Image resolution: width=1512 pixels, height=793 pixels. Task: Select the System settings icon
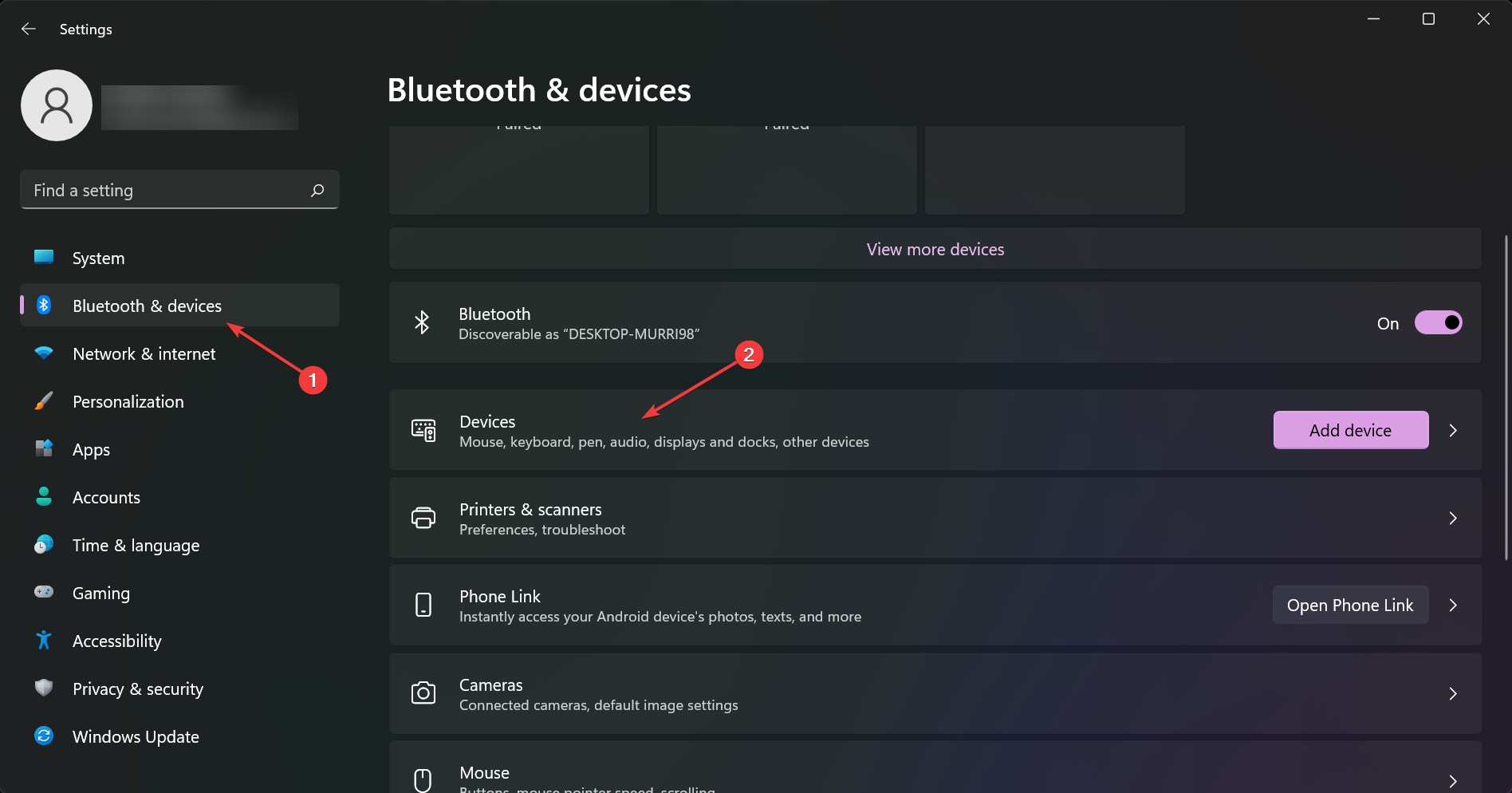(44, 257)
